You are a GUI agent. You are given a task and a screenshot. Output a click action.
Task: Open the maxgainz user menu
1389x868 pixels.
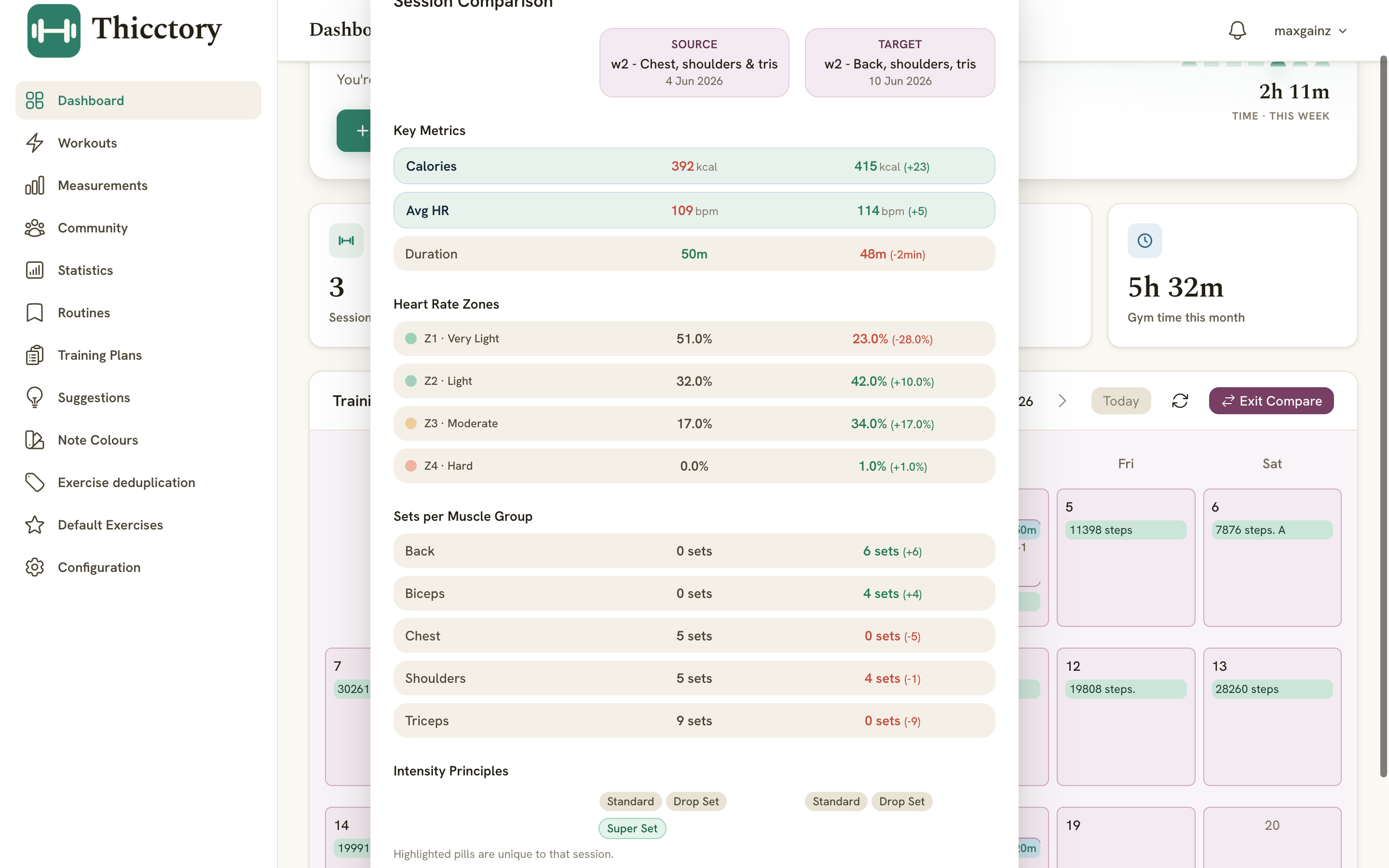pyautogui.click(x=1310, y=31)
